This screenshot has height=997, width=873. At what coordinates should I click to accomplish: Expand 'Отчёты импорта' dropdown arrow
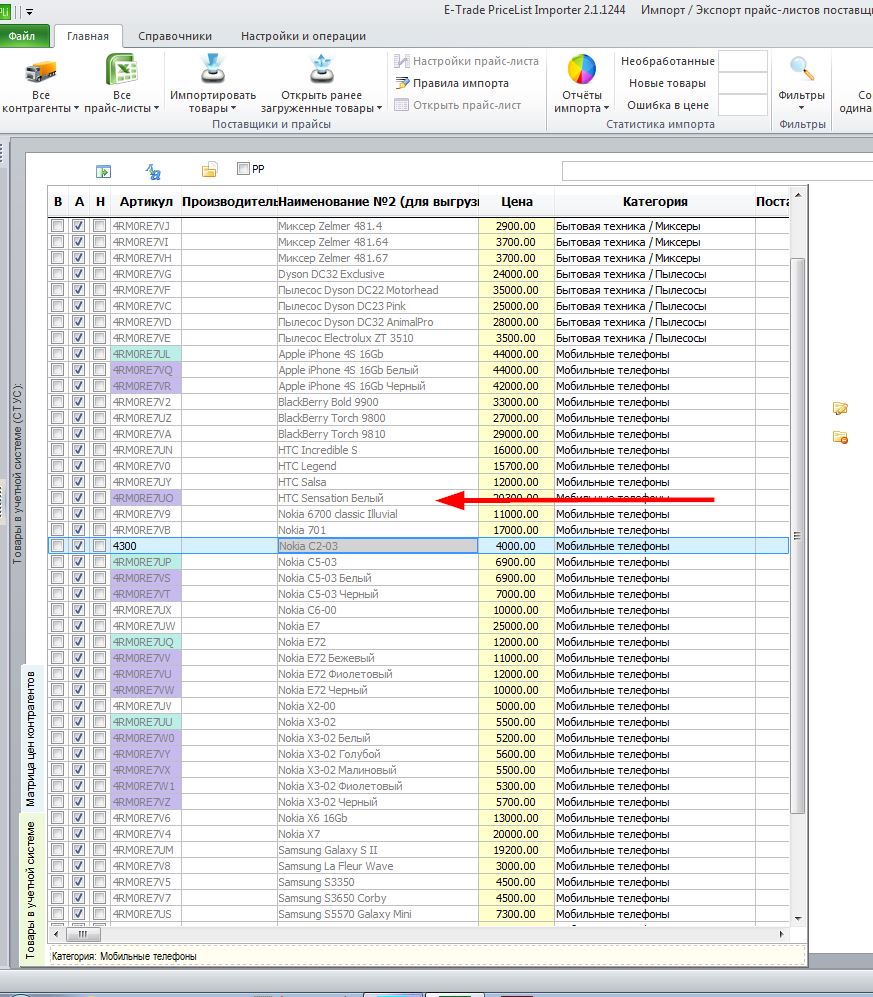click(607, 109)
